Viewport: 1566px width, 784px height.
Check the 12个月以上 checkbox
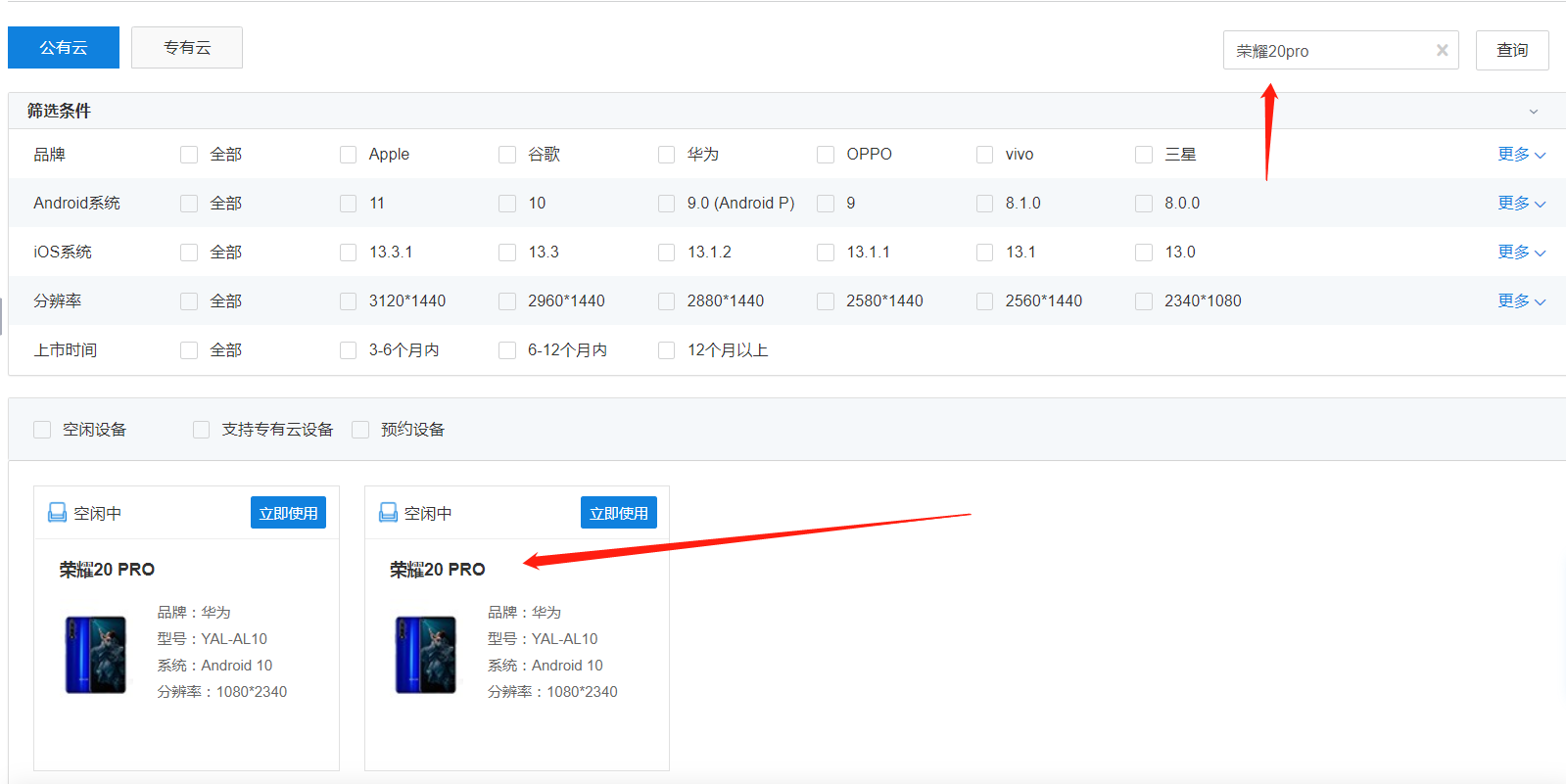coord(666,350)
